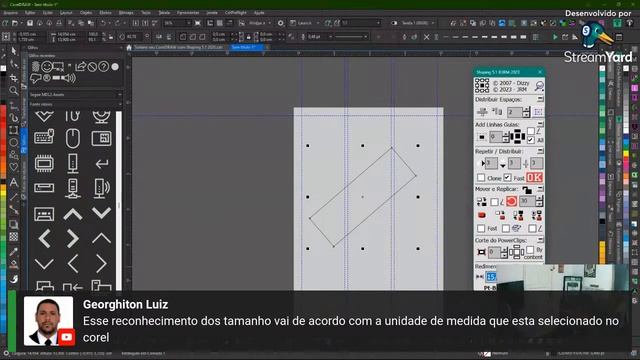The image size is (640, 360).
Task: Click the bold chevron left glyph
Action: (x=44, y=239)
